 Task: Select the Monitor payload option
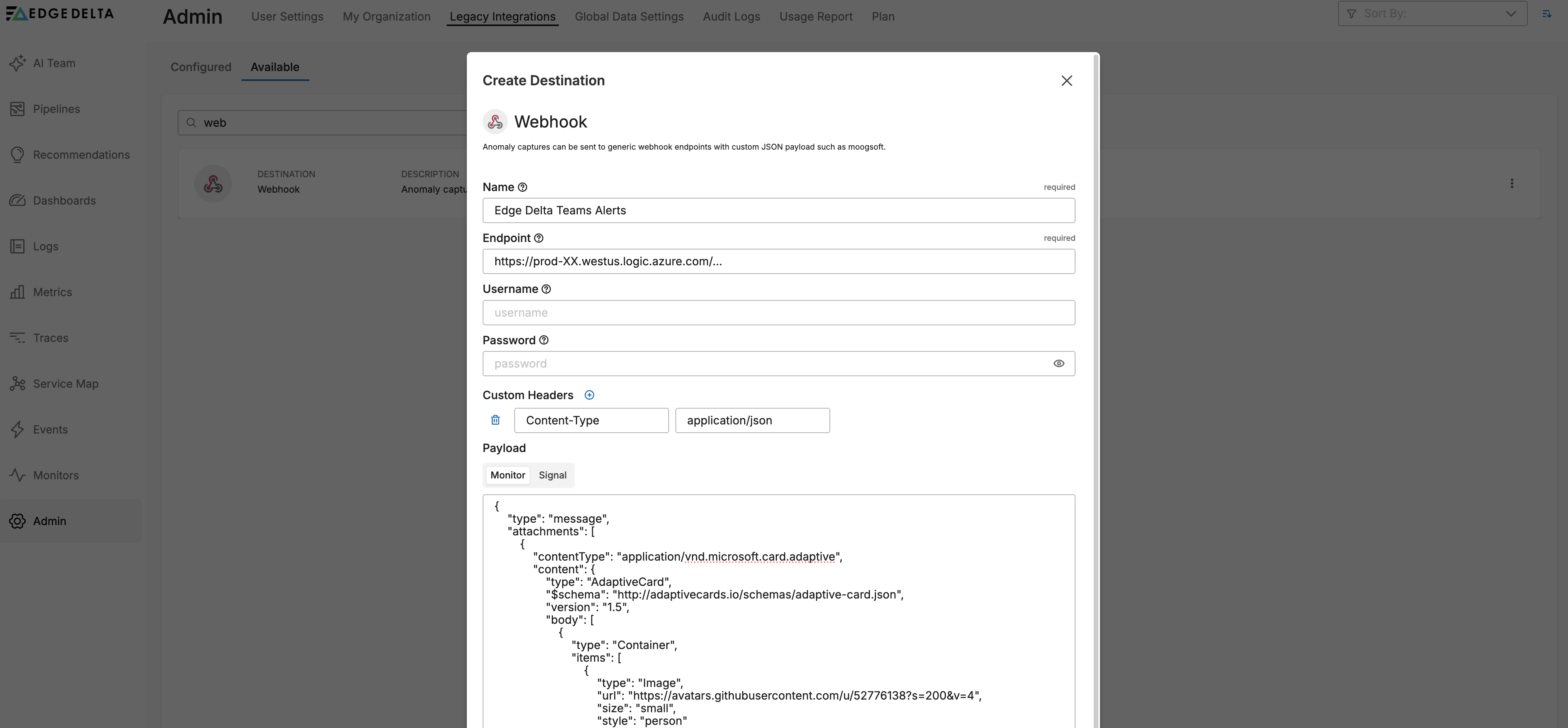pyautogui.click(x=508, y=475)
